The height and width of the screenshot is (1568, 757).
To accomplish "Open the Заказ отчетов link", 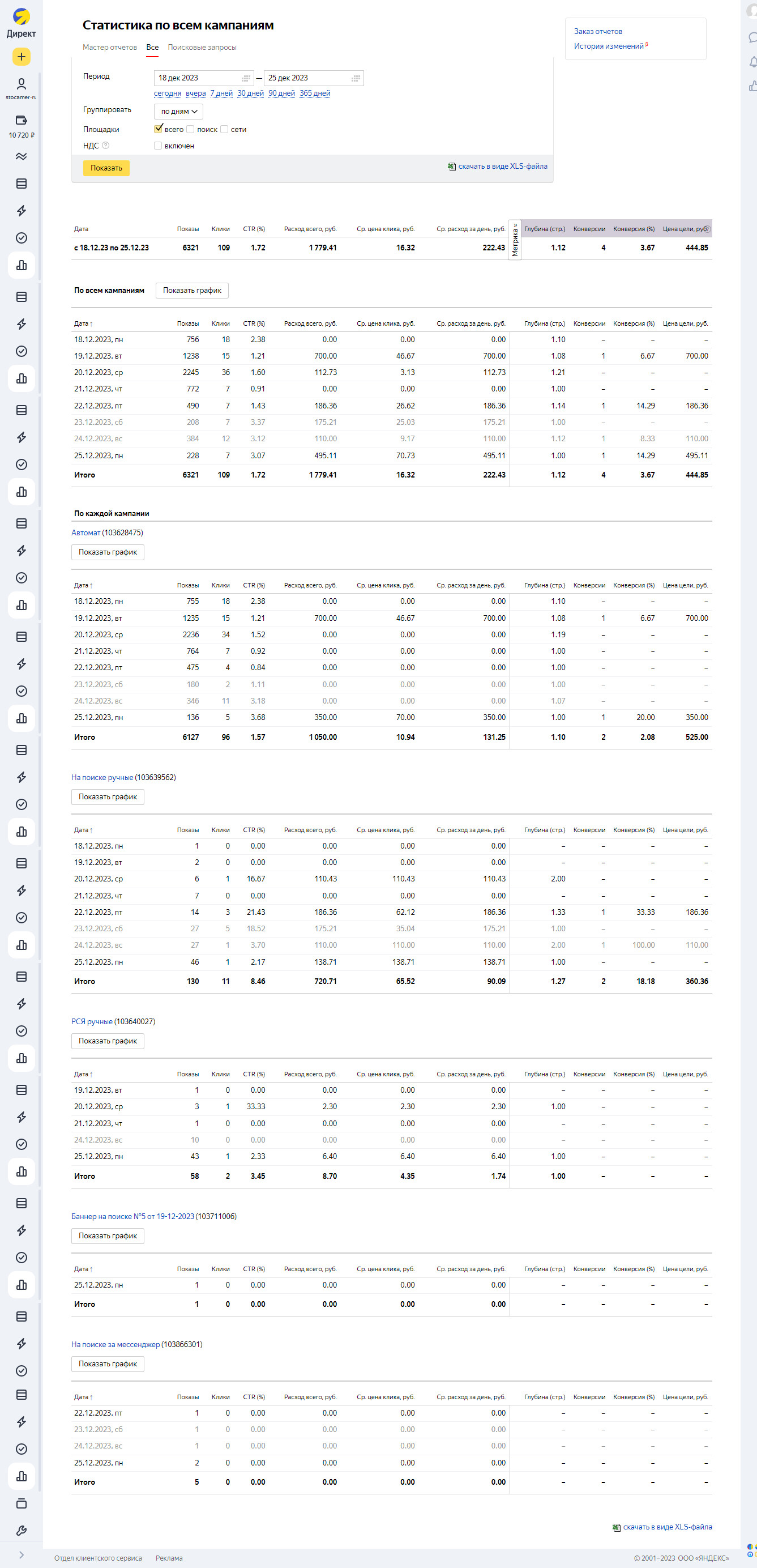I will click(598, 32).
